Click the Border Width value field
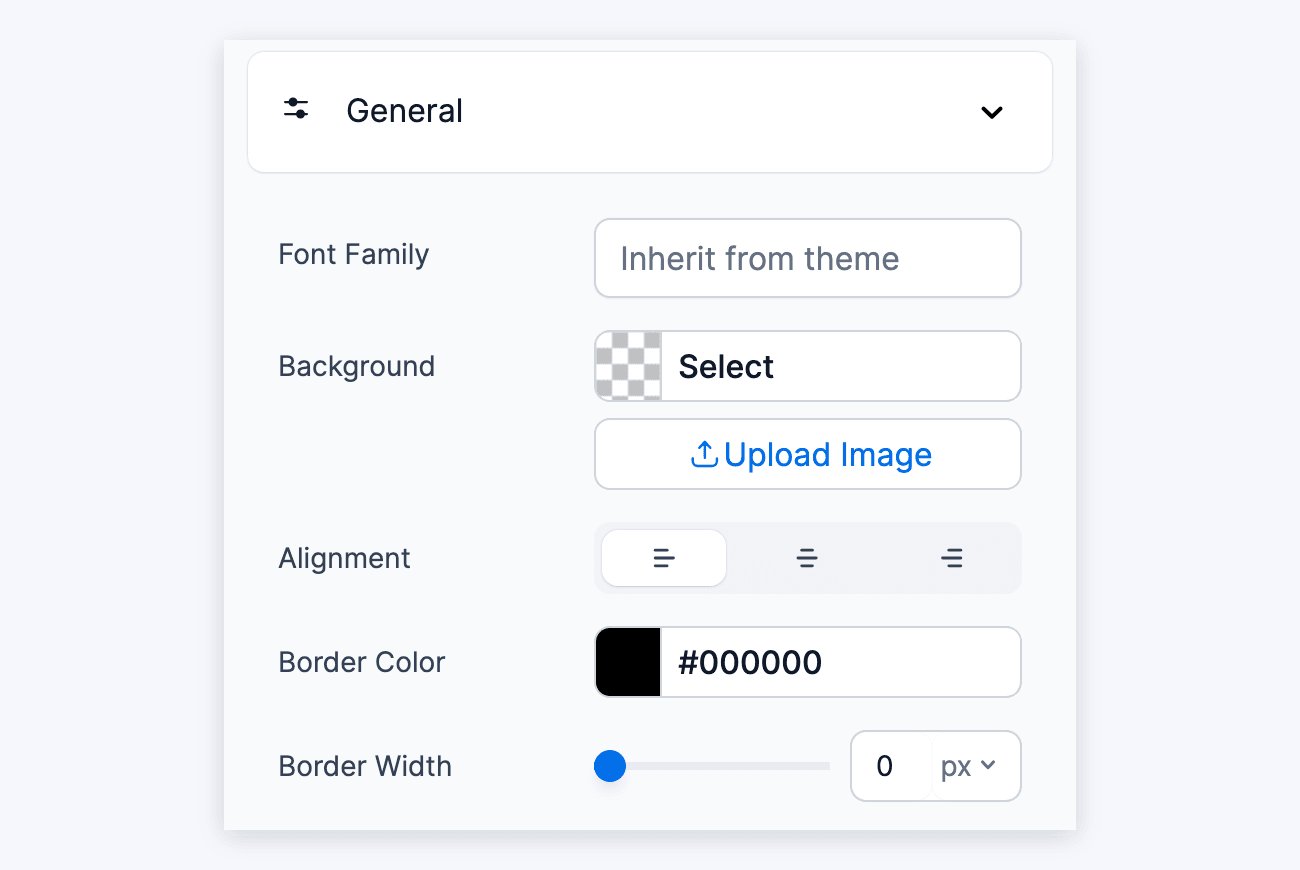The width and height of the screenshot is (1300, 870). pyautogui.click(x=891, y=766)
